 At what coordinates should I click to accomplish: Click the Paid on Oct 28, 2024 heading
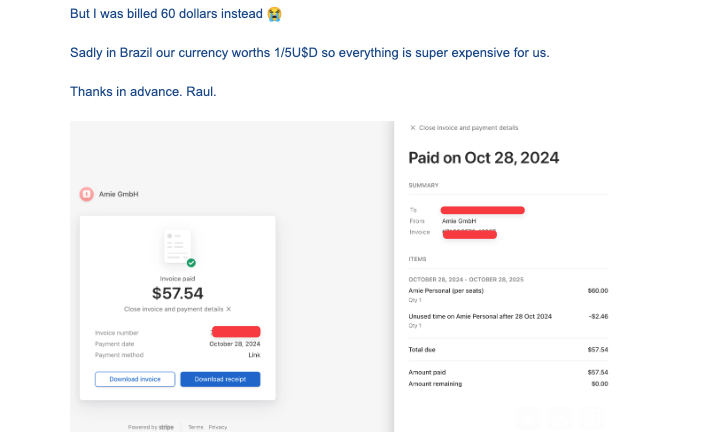point(484,158)
